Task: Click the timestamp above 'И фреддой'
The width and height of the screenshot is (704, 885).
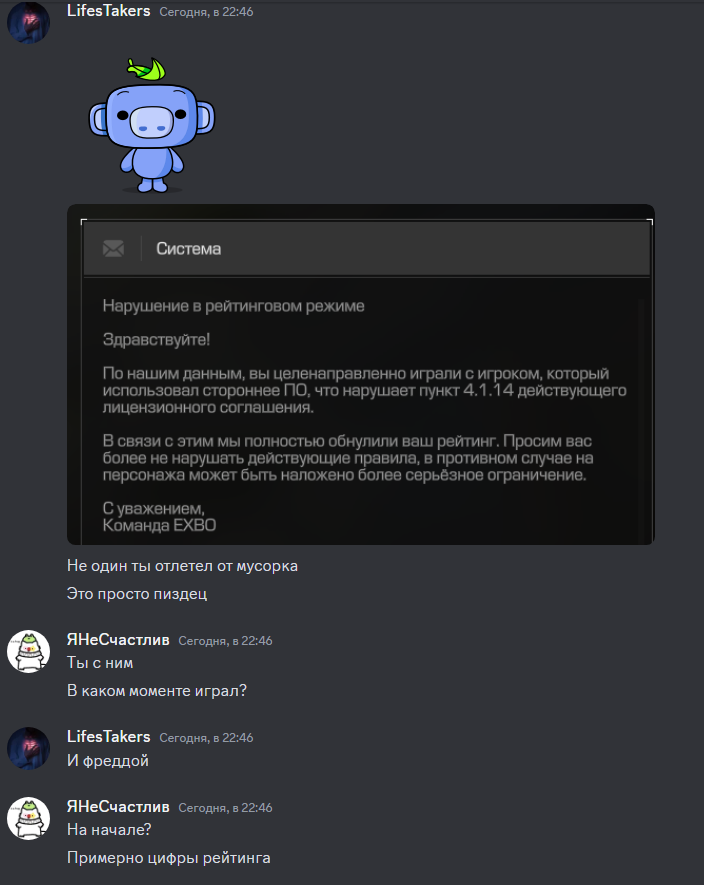Action: [x=206, y=738]
